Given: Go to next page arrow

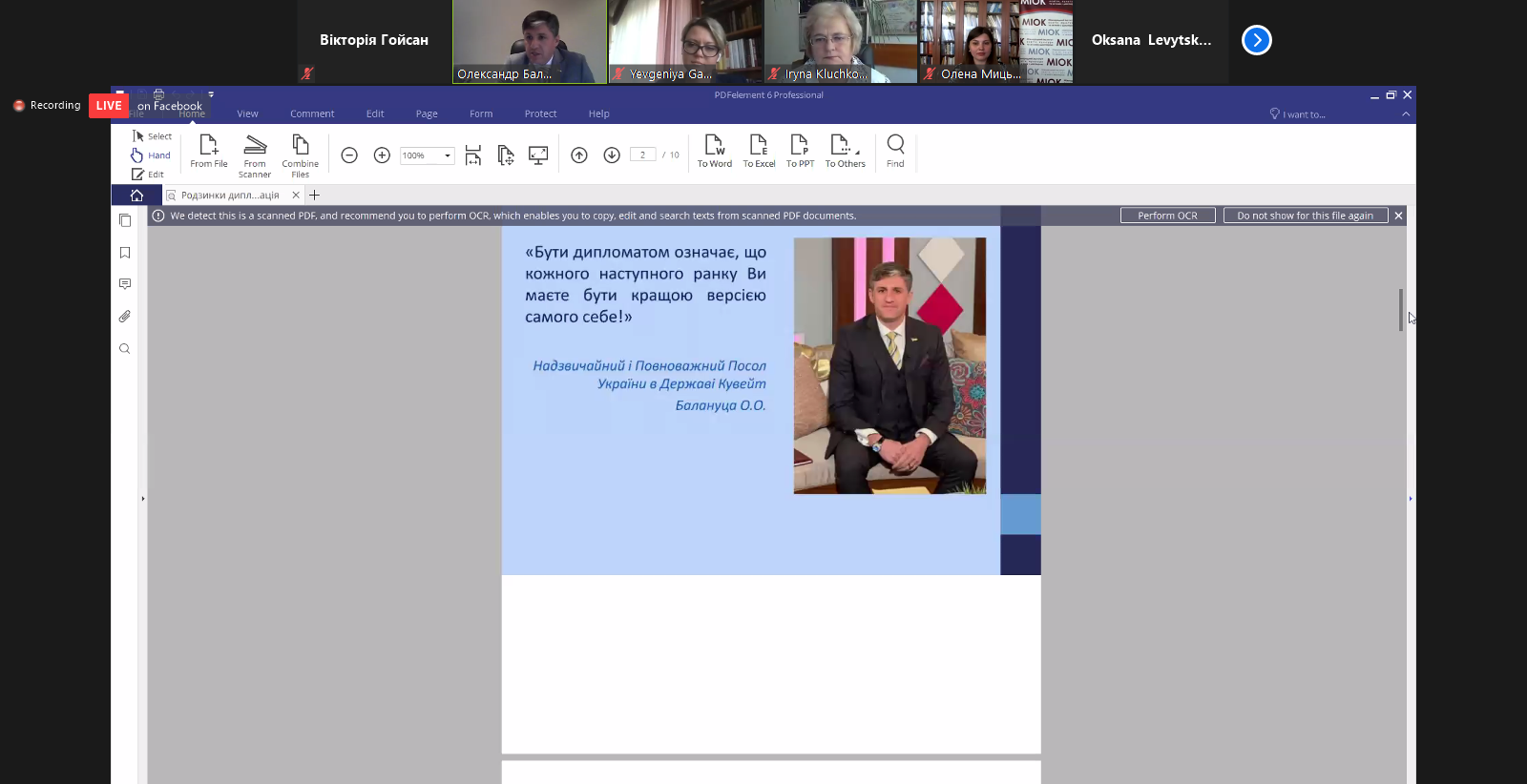Looking at the screenshot, I should (612, 155).
